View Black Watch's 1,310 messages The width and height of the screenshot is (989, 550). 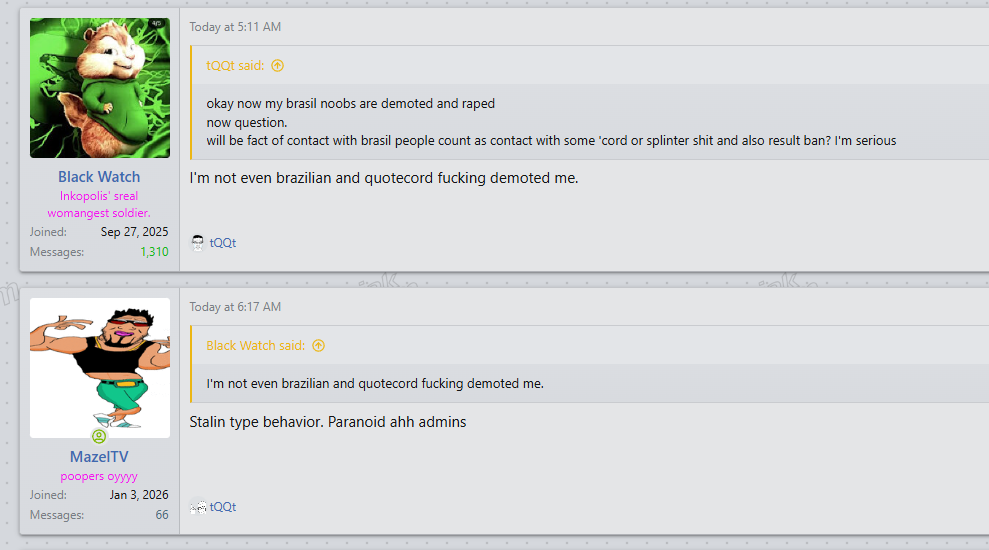(154, 252)
